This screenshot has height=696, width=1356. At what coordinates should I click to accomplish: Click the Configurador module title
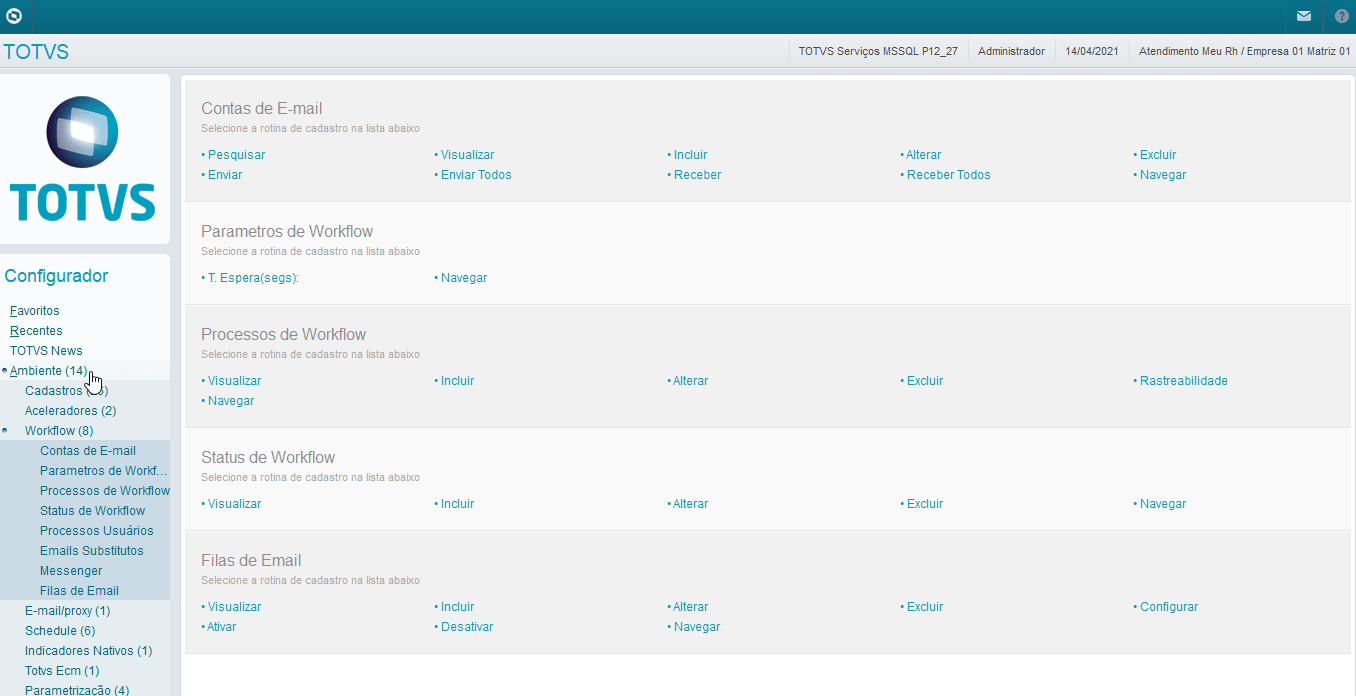pyautogui.click(x=56, y=276)
